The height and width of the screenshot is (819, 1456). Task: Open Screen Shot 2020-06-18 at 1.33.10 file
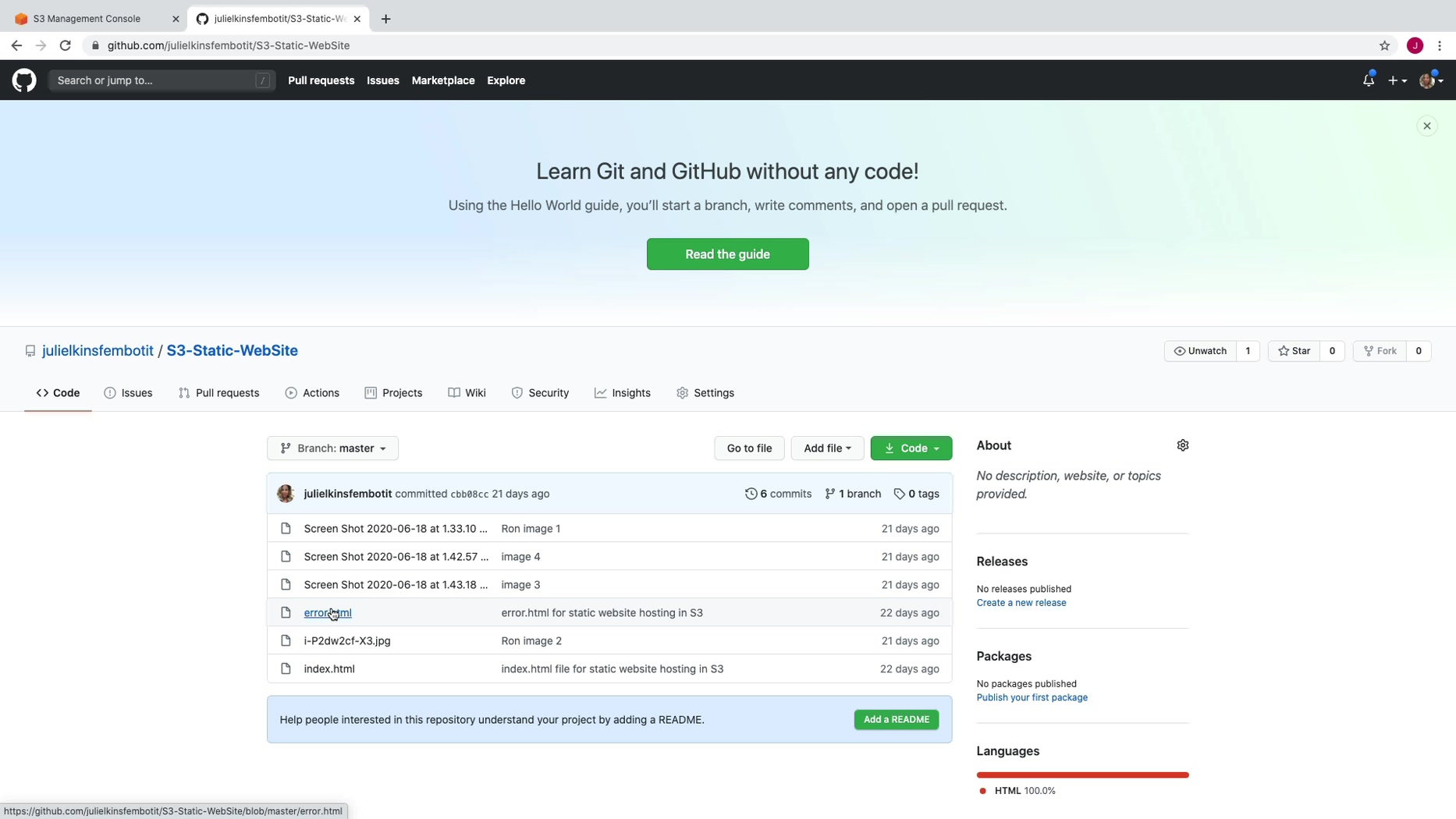point(396,529)
